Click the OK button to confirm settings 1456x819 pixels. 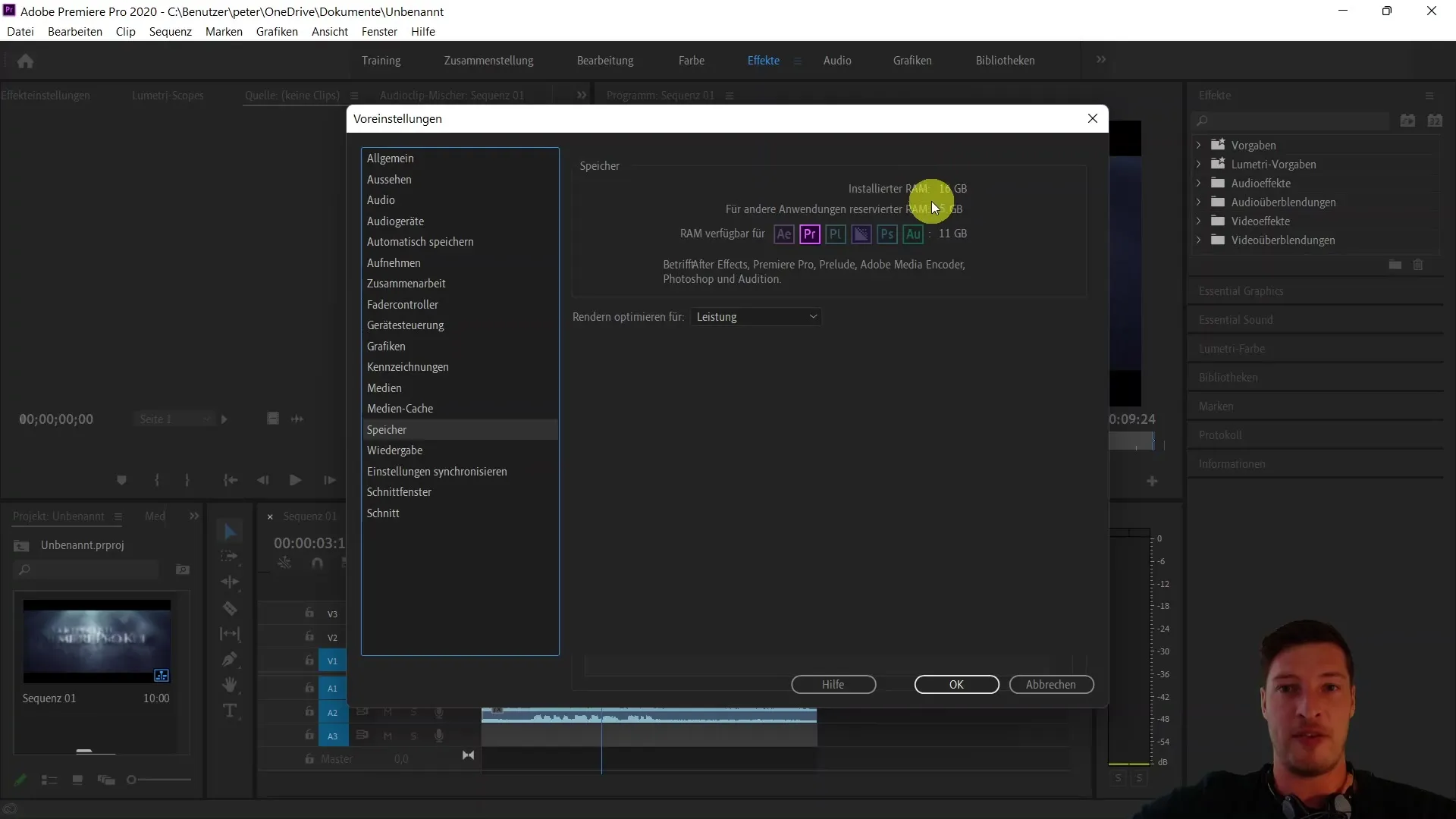click(x=956, y=684)
